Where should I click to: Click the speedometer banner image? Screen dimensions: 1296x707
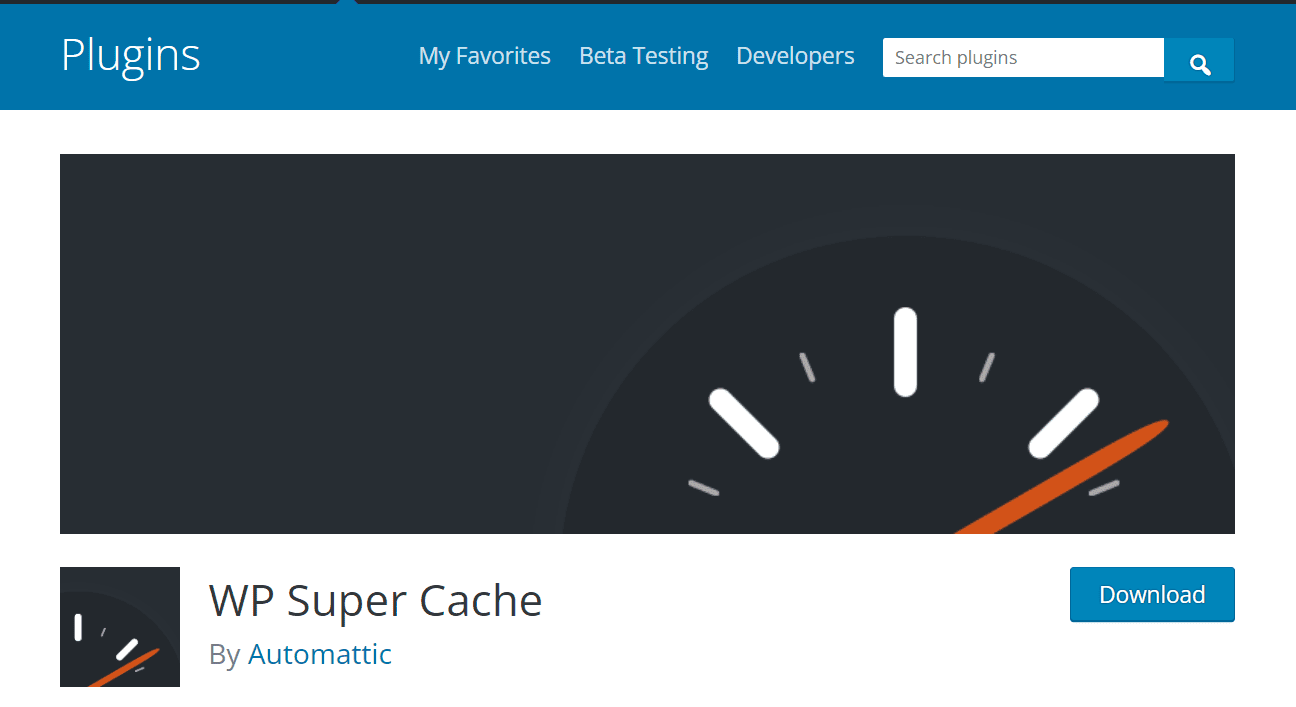647,344
